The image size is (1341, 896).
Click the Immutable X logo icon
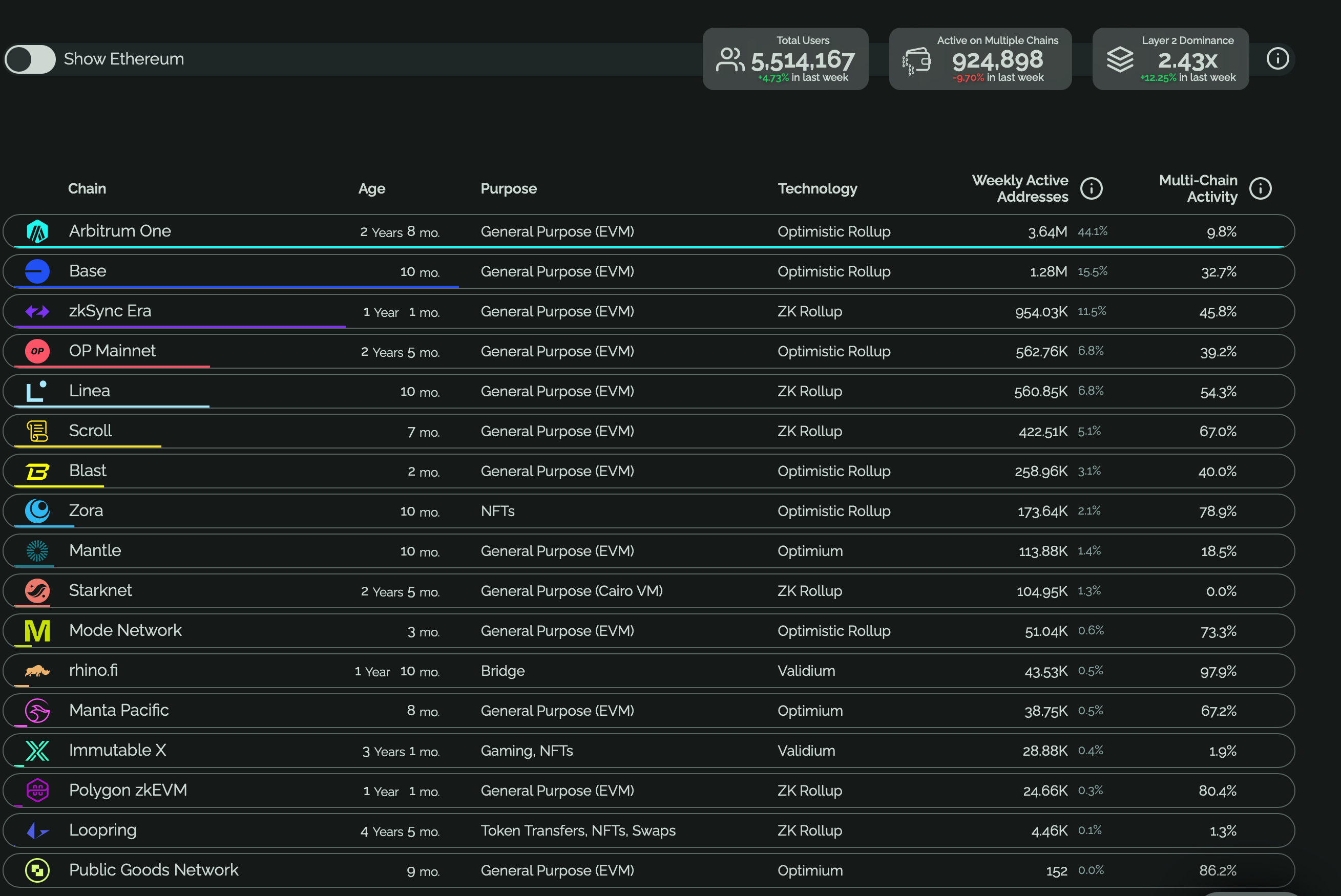pyautogui.click(x=37, y=751)
